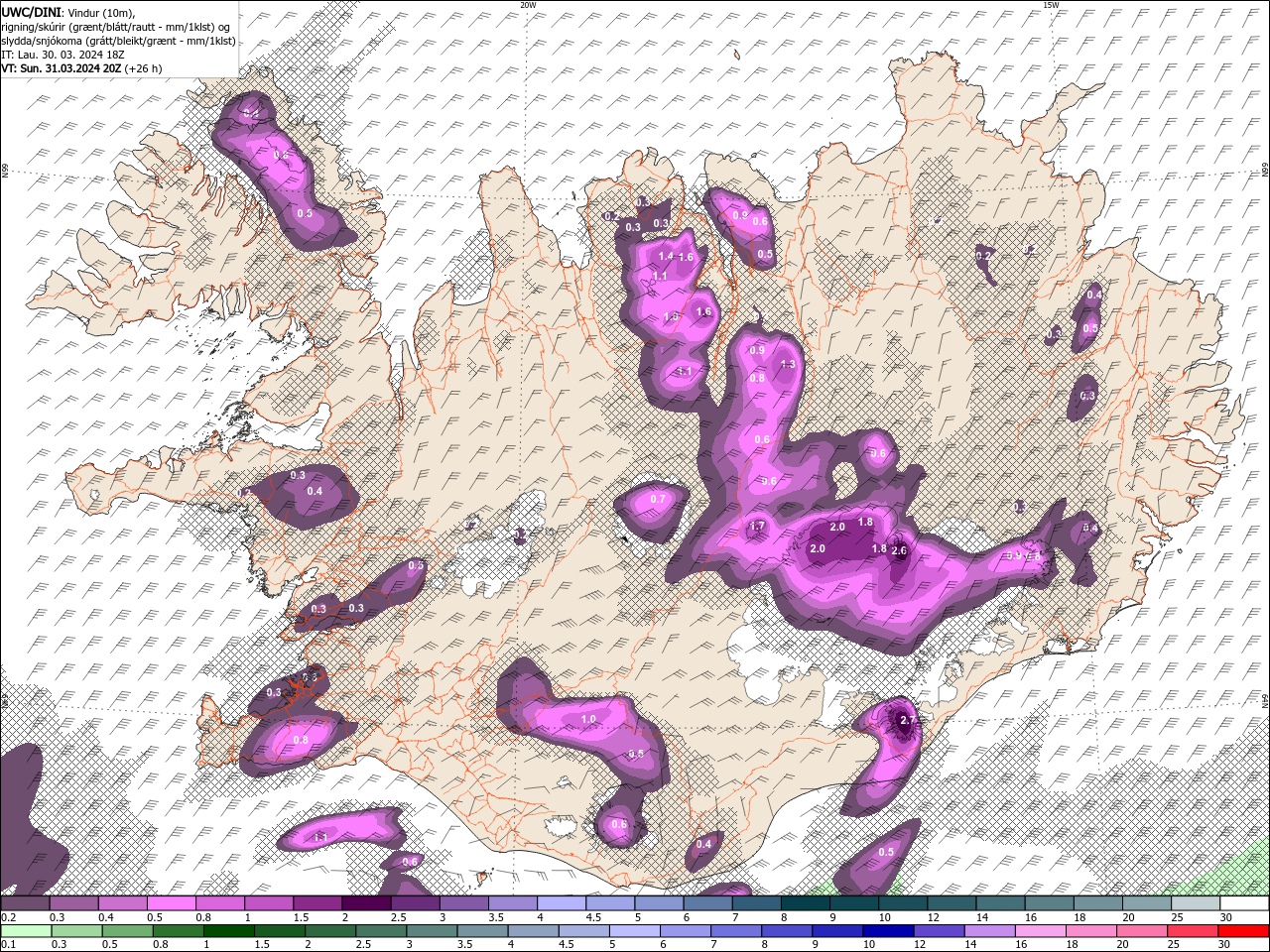This screenshot has width=1270, height=952.
Task: Select the header text beginning "slydda/snjókoma"
Action: pos(118,41)
